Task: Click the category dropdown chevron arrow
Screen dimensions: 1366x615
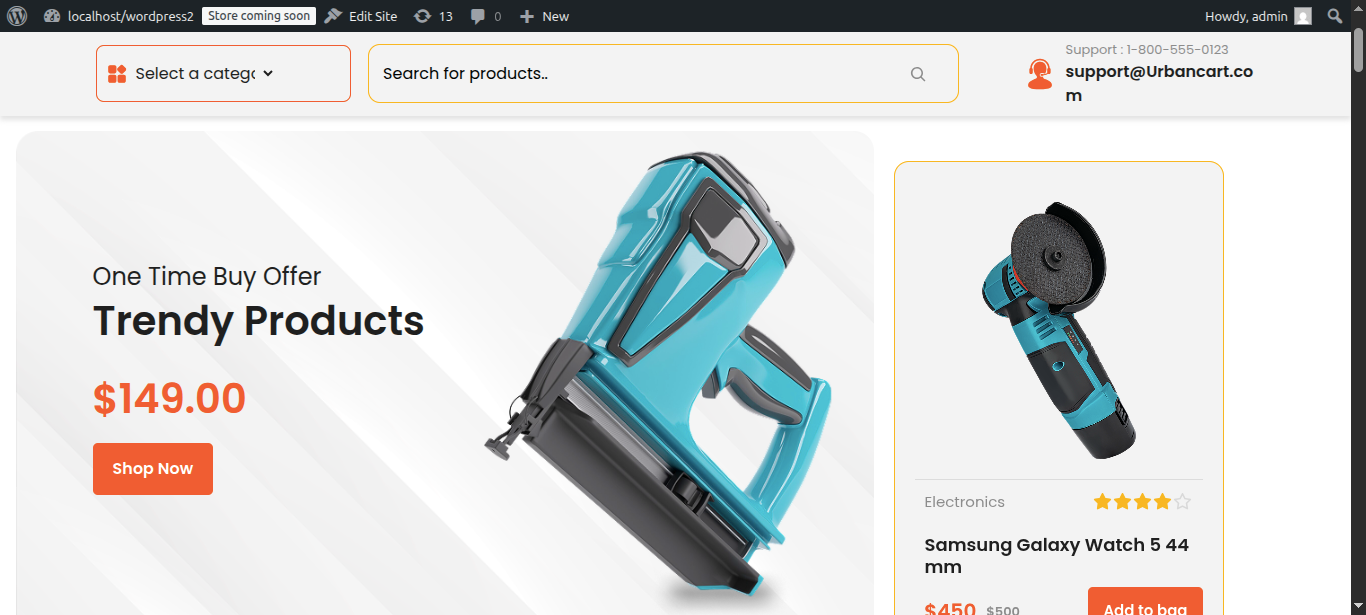Action: [268, 74]
